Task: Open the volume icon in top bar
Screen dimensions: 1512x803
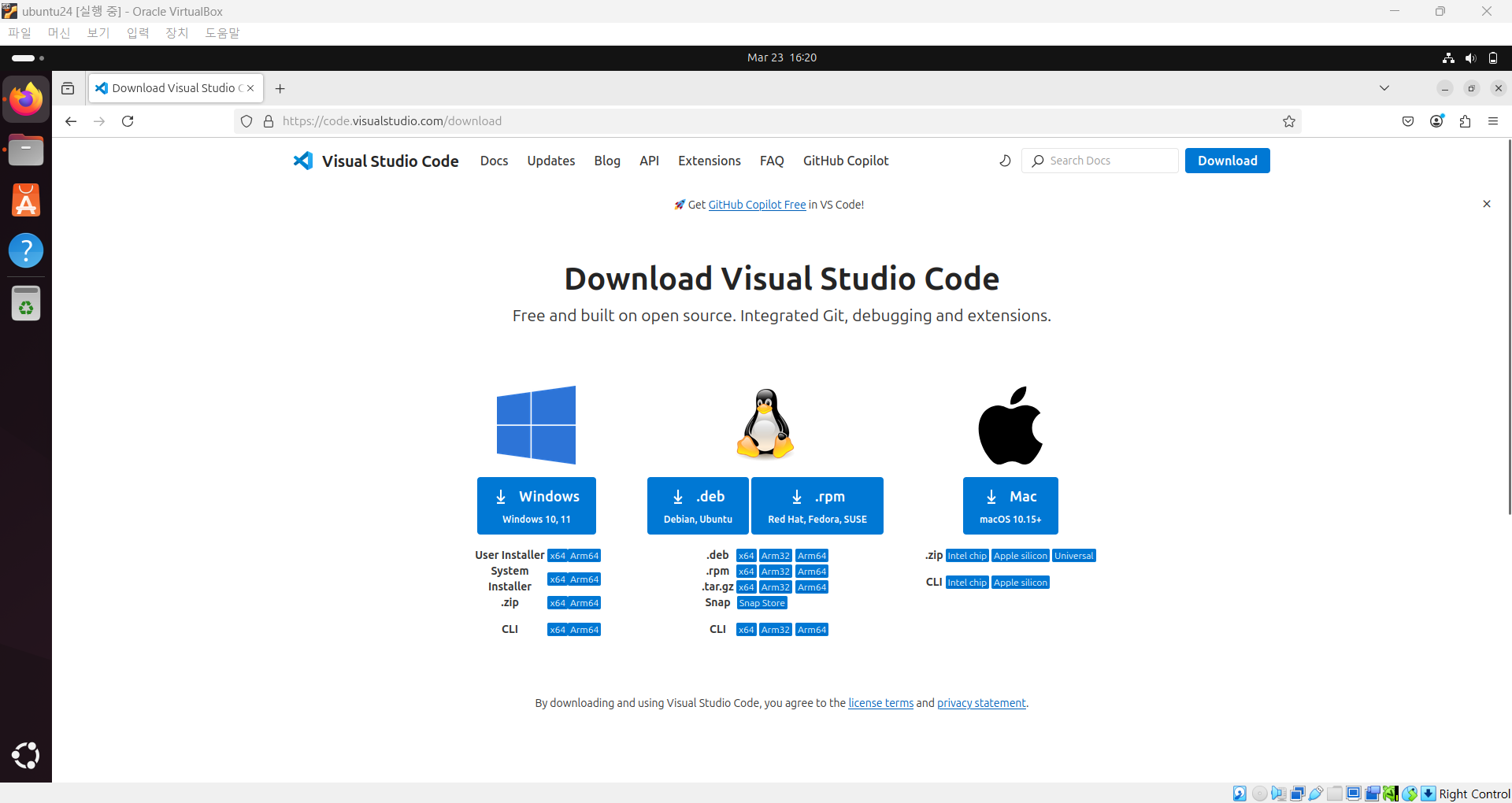Action: click(x=1470, y=57)
